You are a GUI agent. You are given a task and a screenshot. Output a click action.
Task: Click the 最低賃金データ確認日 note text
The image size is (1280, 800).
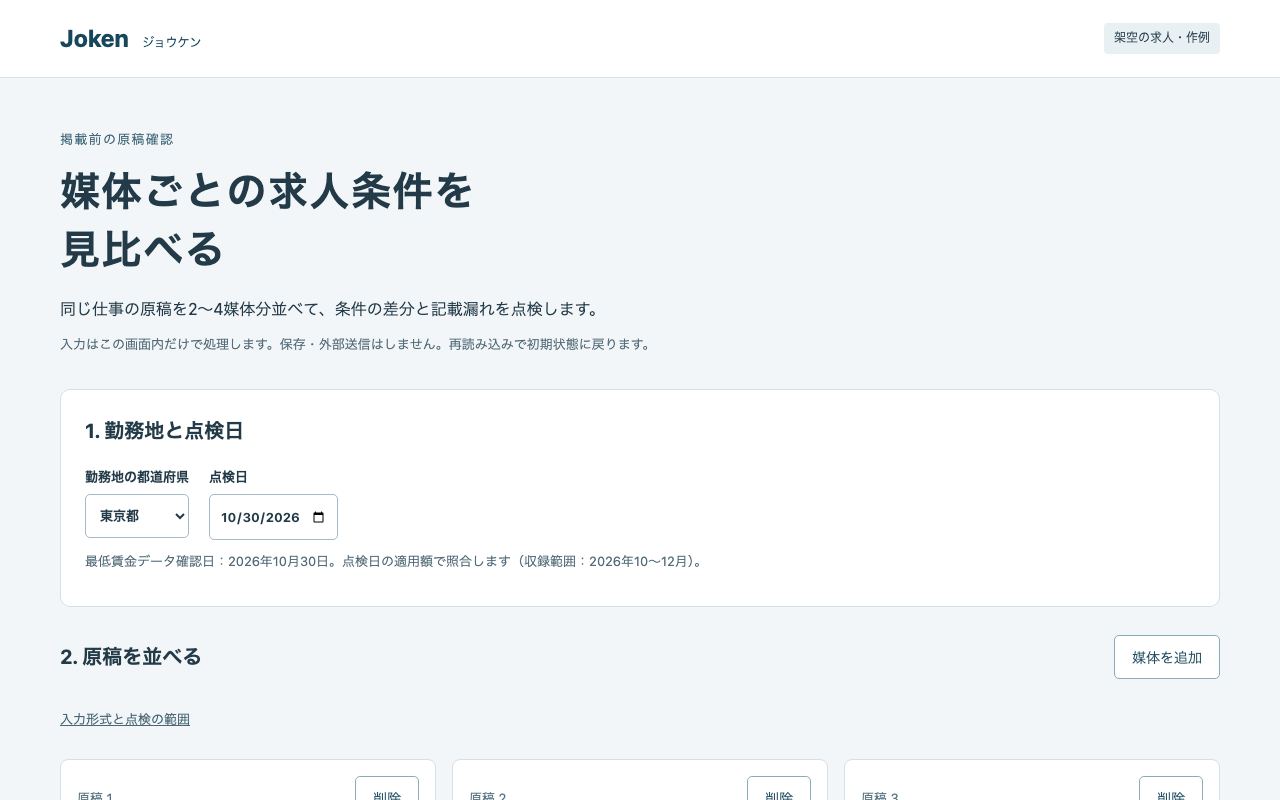396,561
